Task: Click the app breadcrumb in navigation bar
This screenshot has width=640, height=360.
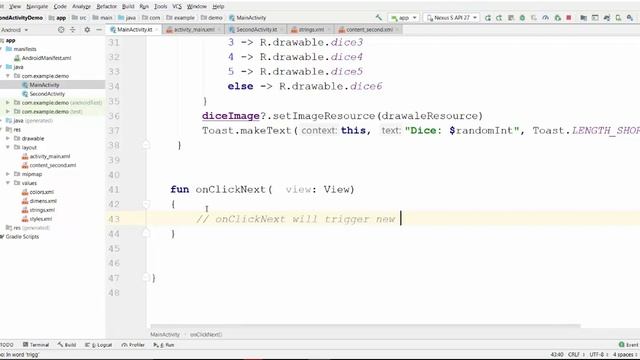Action: (x=57, y=18)
